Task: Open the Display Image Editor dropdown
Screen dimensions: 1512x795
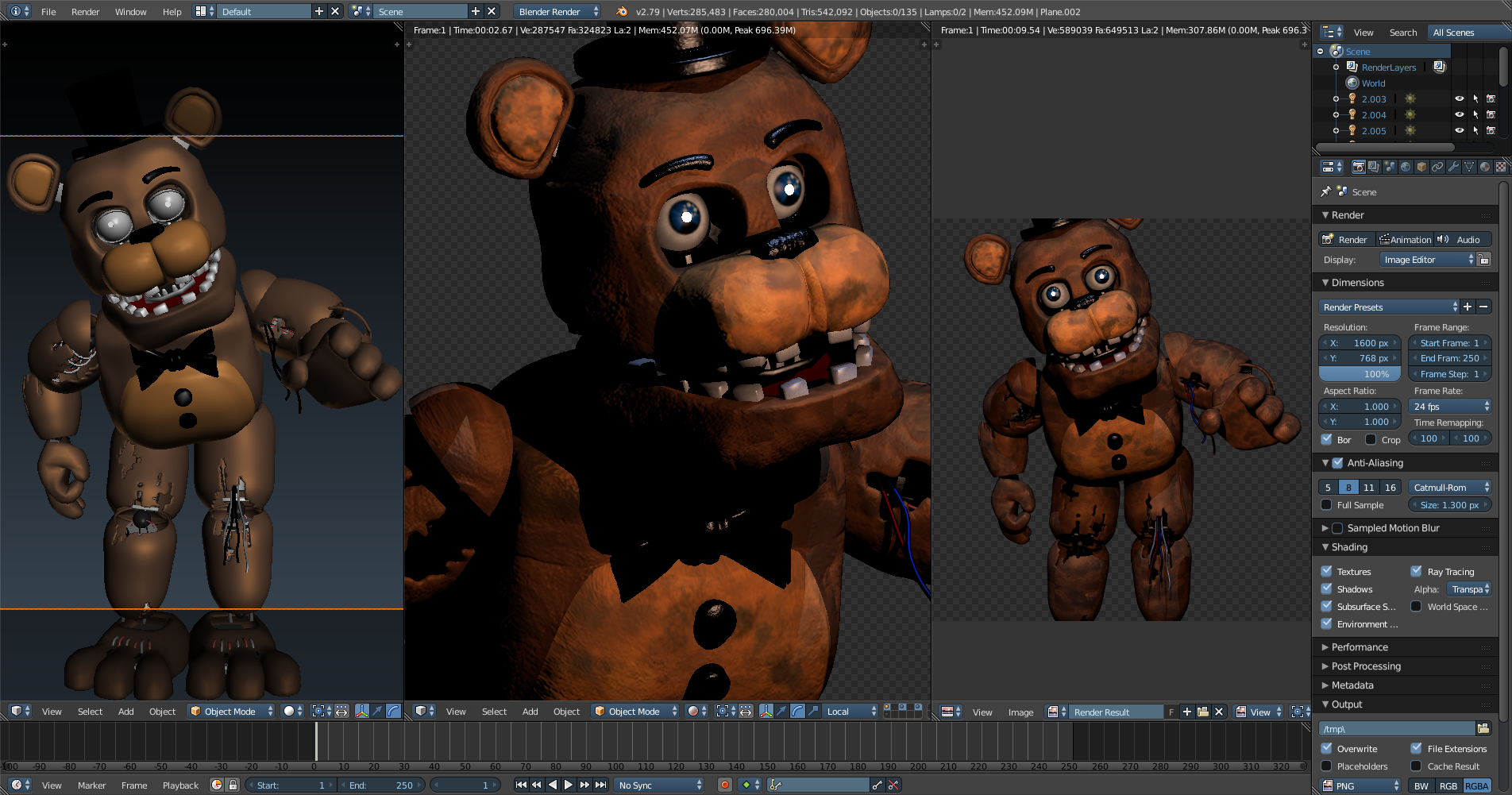Action: 1427,260
